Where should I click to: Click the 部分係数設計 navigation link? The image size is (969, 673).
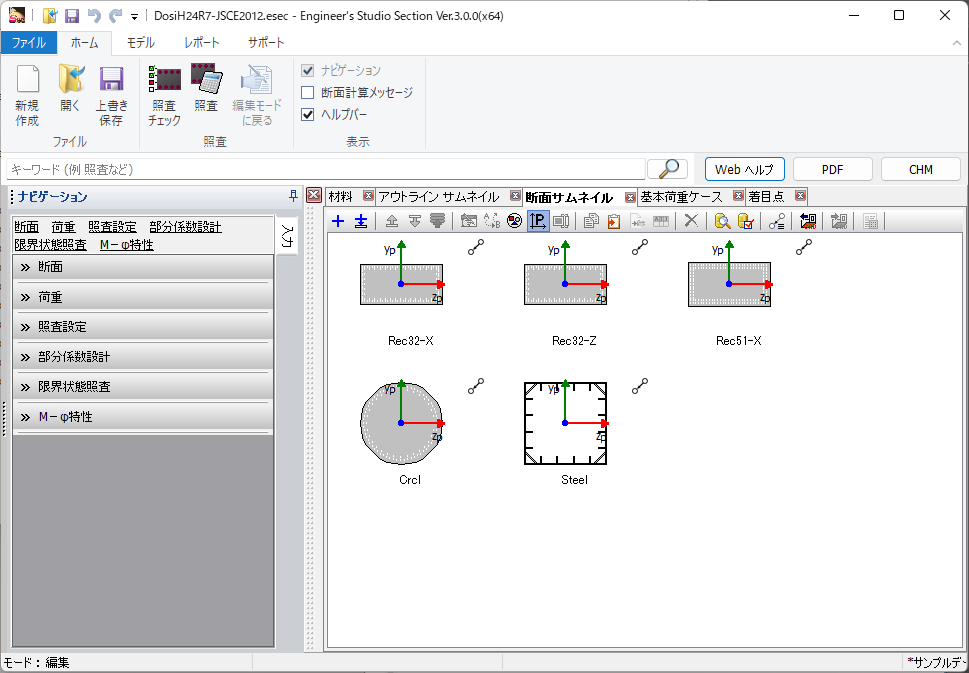[x=185, y=227]
